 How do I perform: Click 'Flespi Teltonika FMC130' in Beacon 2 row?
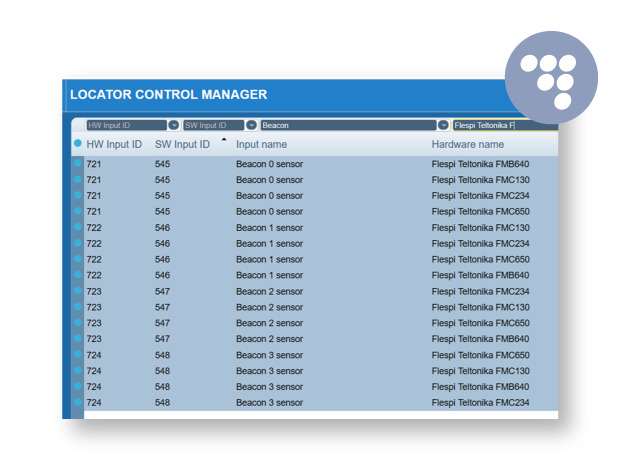481,307
